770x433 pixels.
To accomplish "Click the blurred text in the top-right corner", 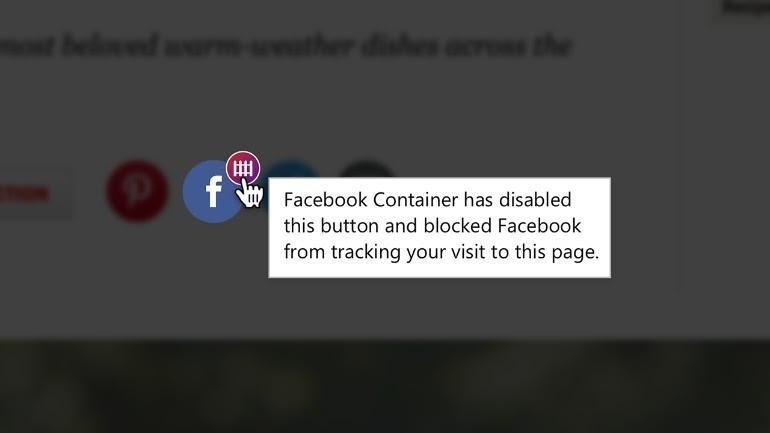I will (745, 9).
